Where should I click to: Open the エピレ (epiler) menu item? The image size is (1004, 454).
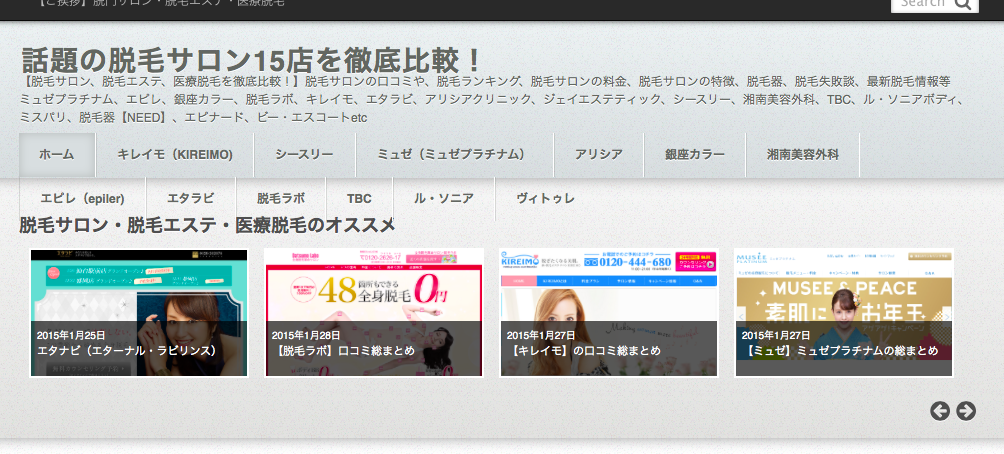pyautogui.click(x=83, y=199)
